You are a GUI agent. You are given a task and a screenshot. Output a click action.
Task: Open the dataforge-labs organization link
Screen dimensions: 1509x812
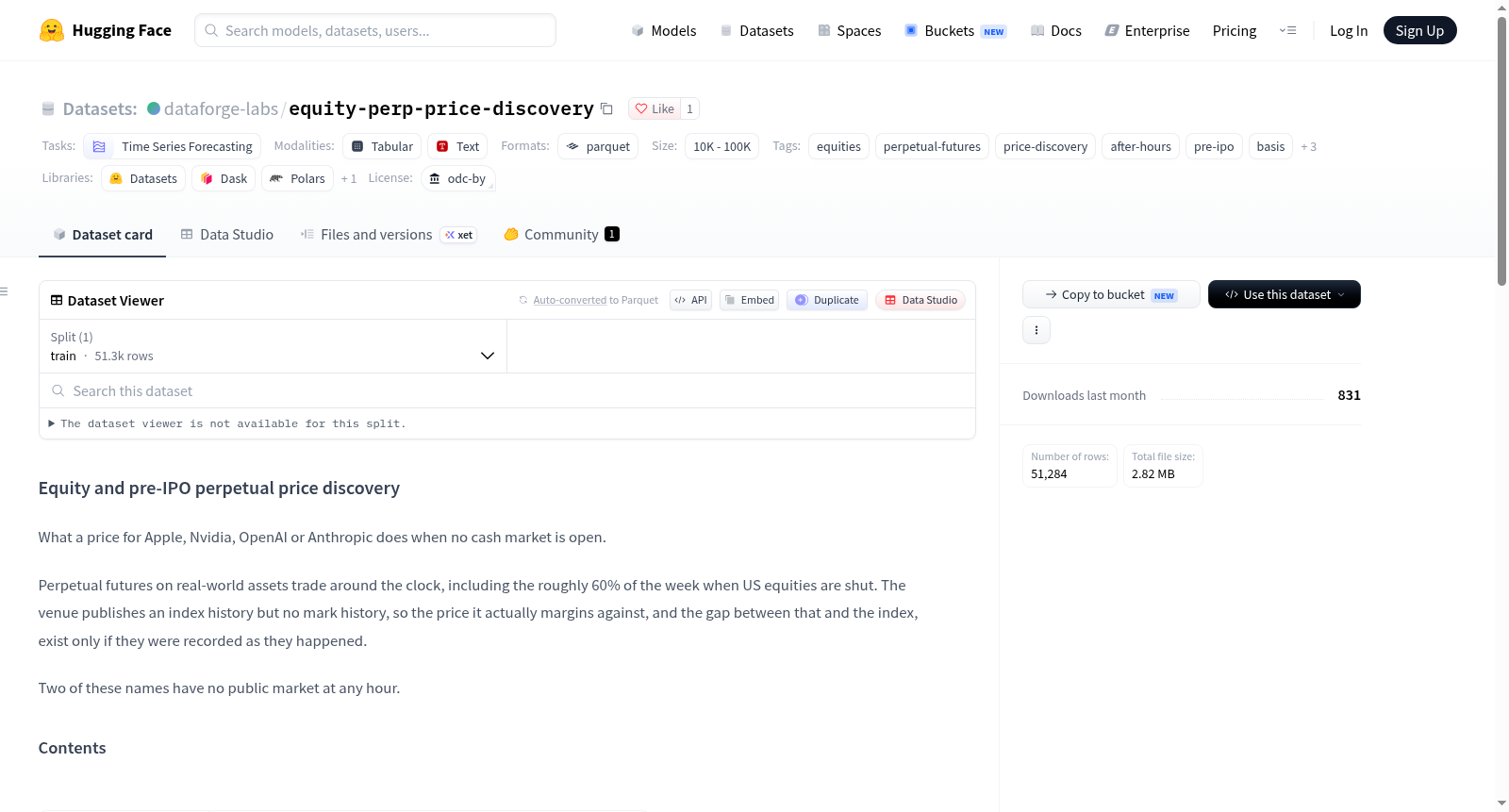tap(221, 108)
